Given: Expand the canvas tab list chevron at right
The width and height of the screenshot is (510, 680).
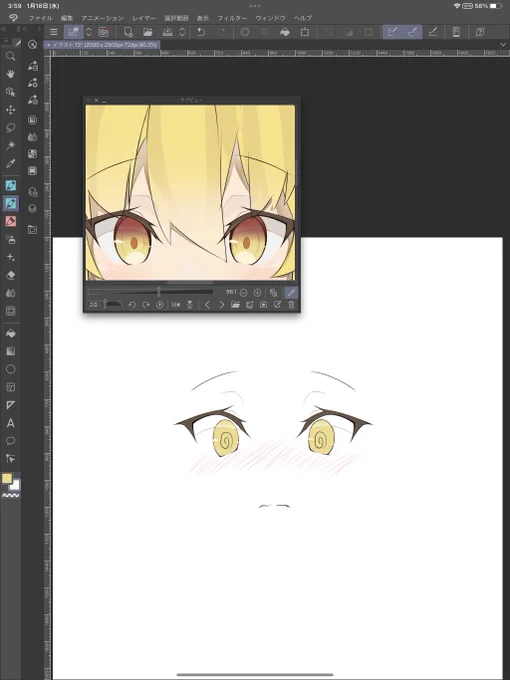Looking at the screenshot, I should [503, 45].
